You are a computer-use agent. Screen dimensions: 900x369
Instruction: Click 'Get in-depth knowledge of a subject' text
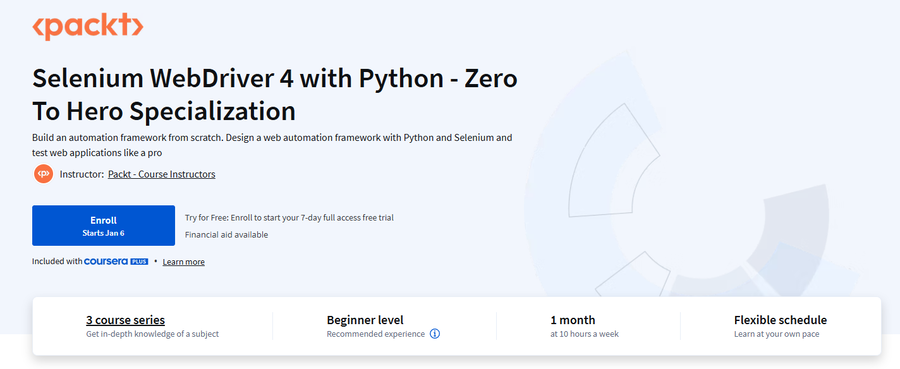[152, 334]
